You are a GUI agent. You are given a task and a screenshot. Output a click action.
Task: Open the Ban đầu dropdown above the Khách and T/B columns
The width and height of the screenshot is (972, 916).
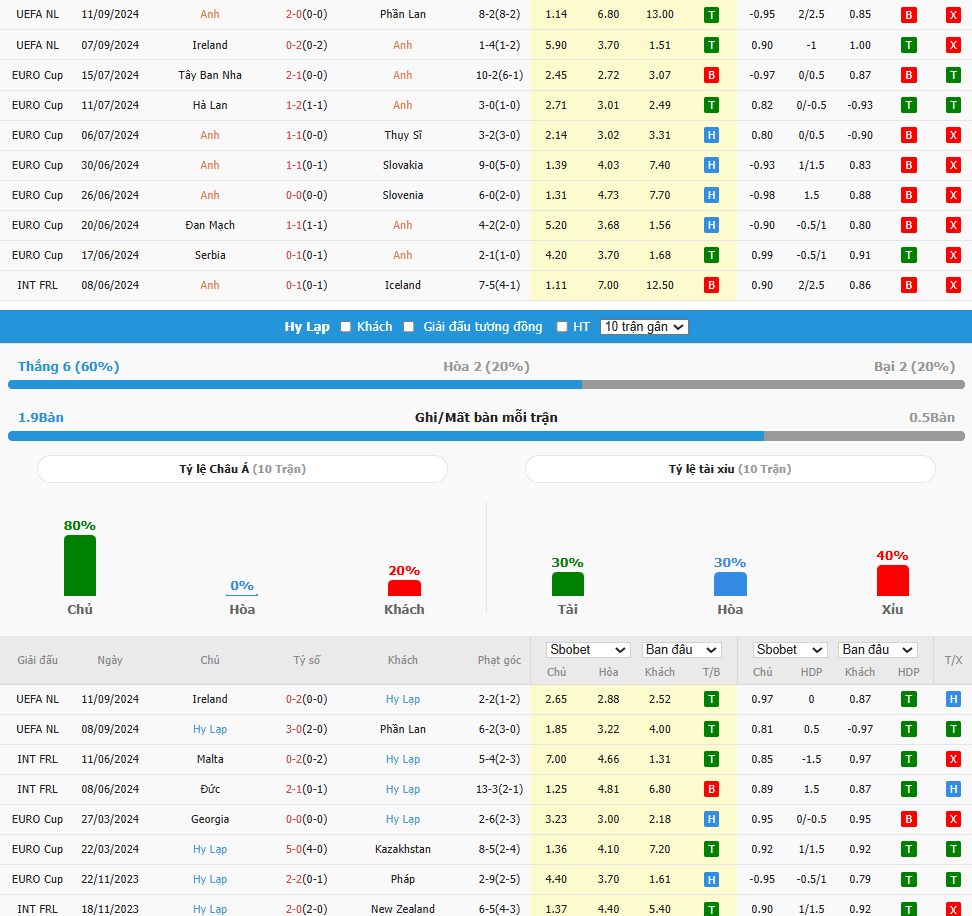pos(681,650)
